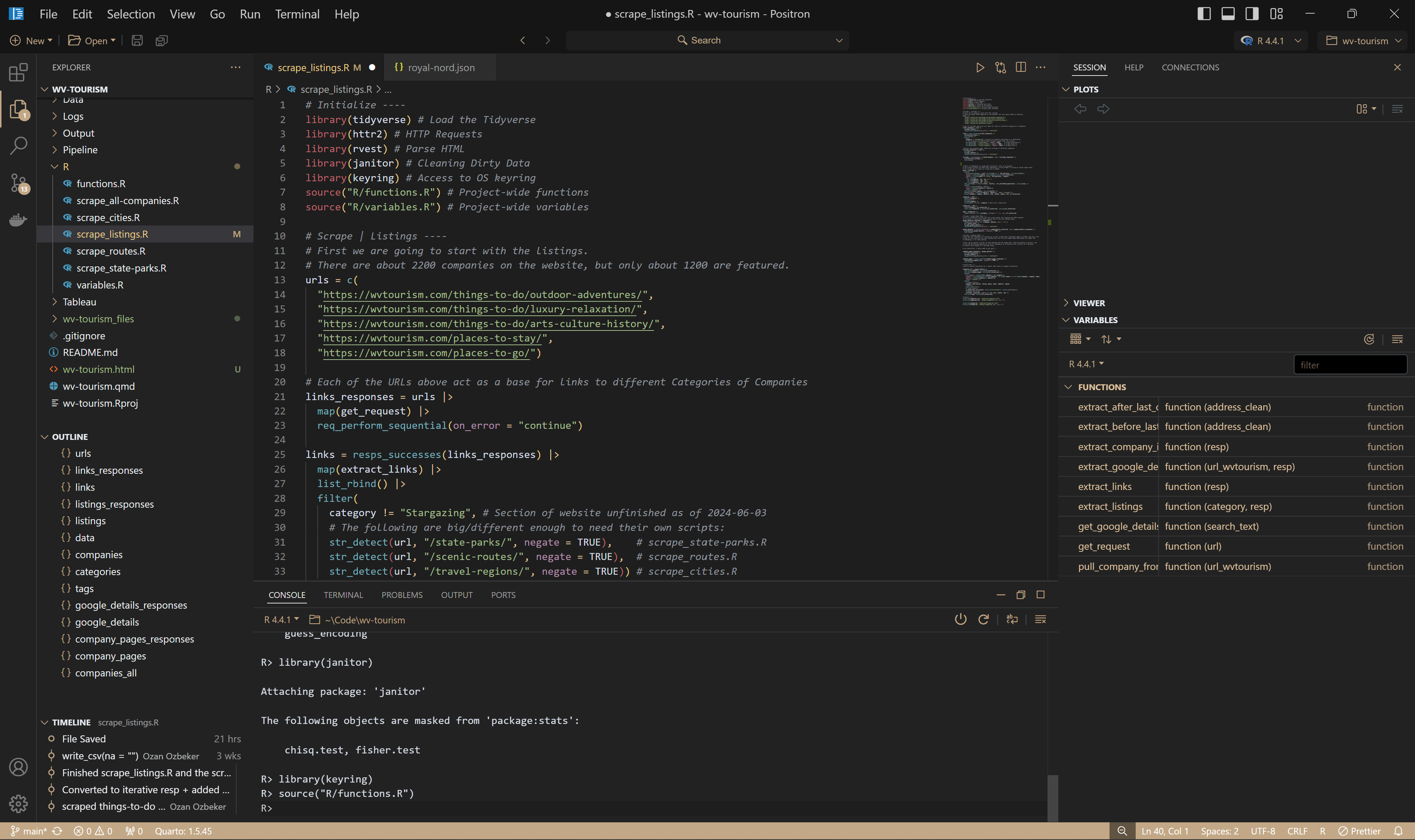1415x840 pixels.
Task: Restart the R console session
Action: tap(984, 619)
